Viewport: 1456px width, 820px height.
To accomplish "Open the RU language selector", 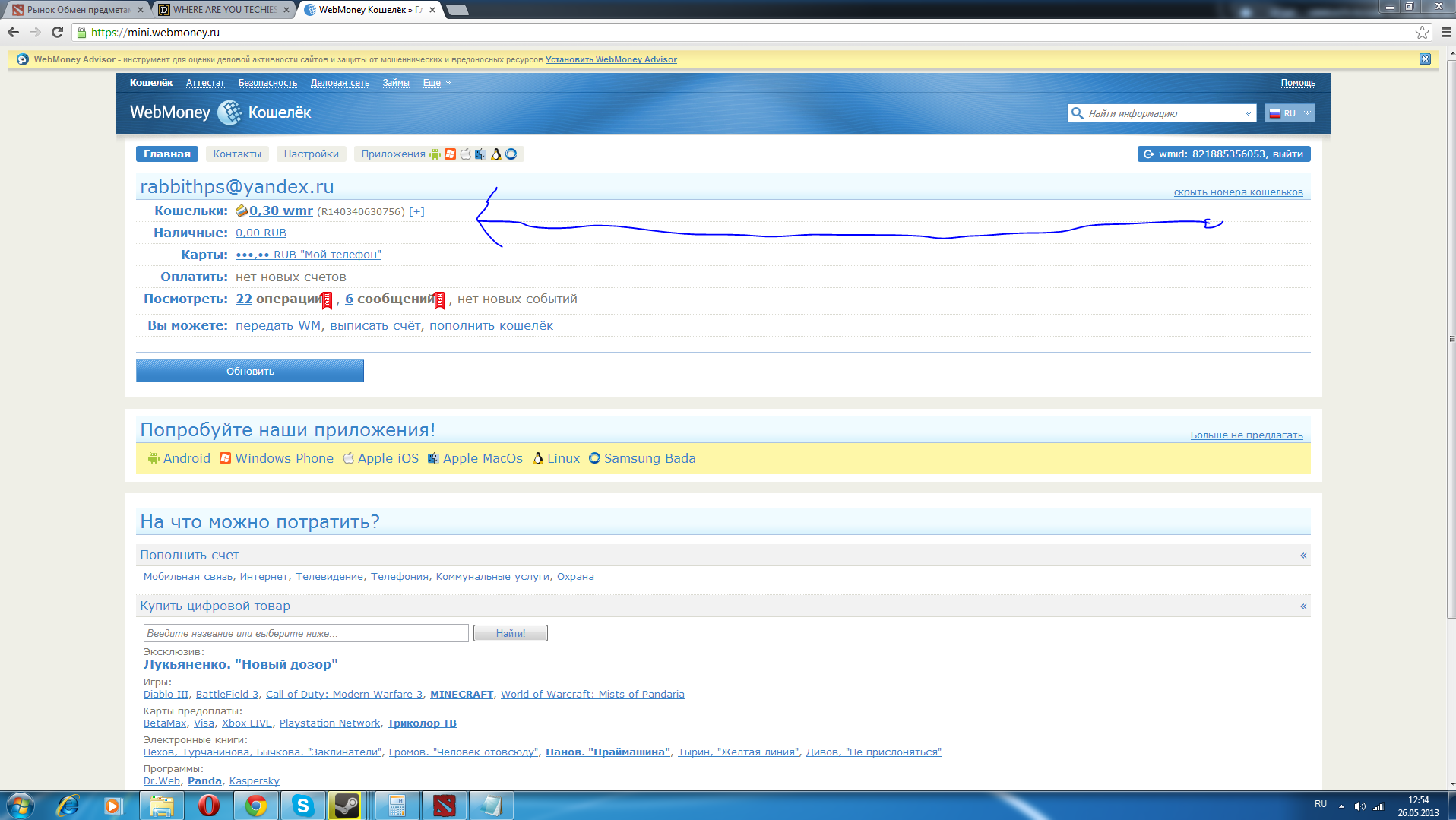I will (1290, 113).
